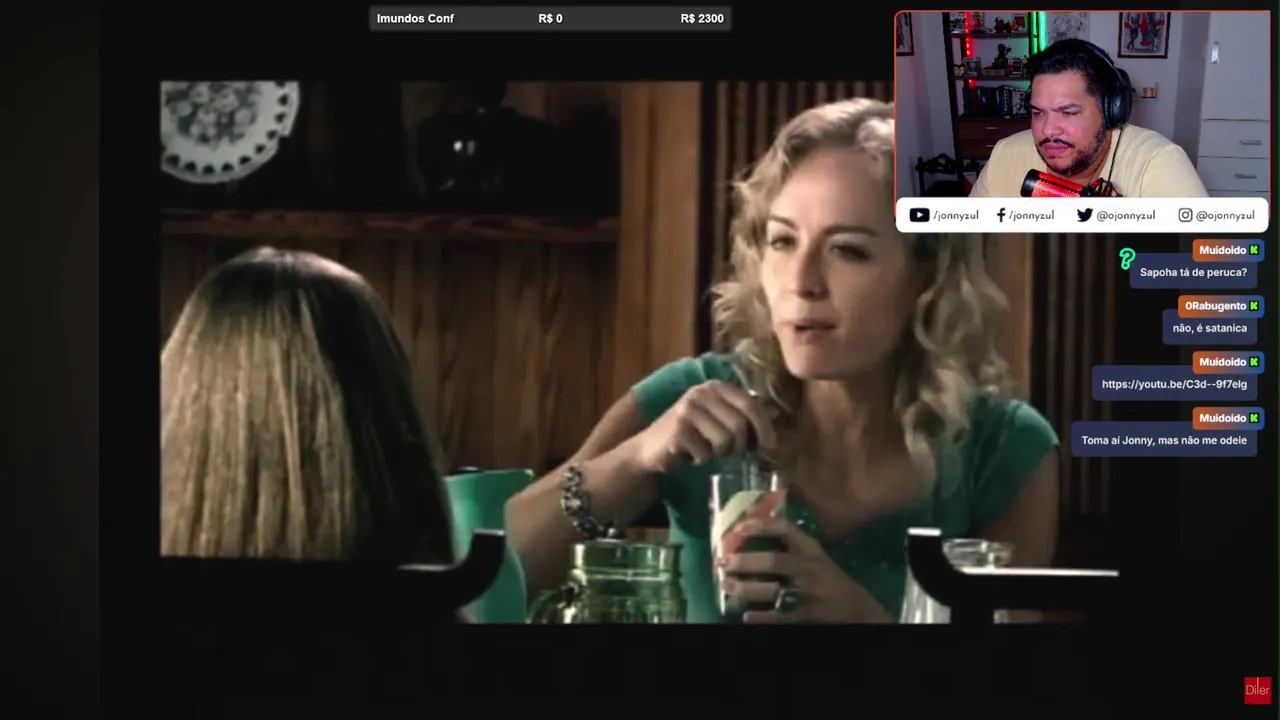Click message 'Toma aí Jonny, mas não me odeie'

click(1164, 440)
